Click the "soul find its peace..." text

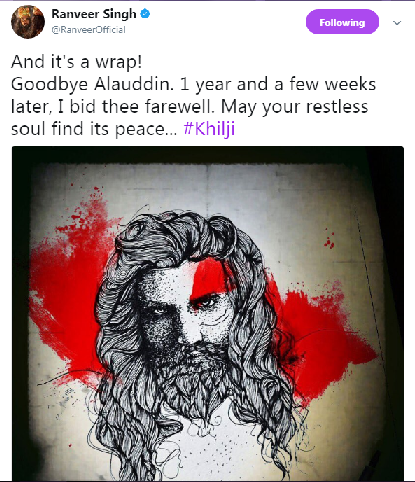[x=94, y=129]
